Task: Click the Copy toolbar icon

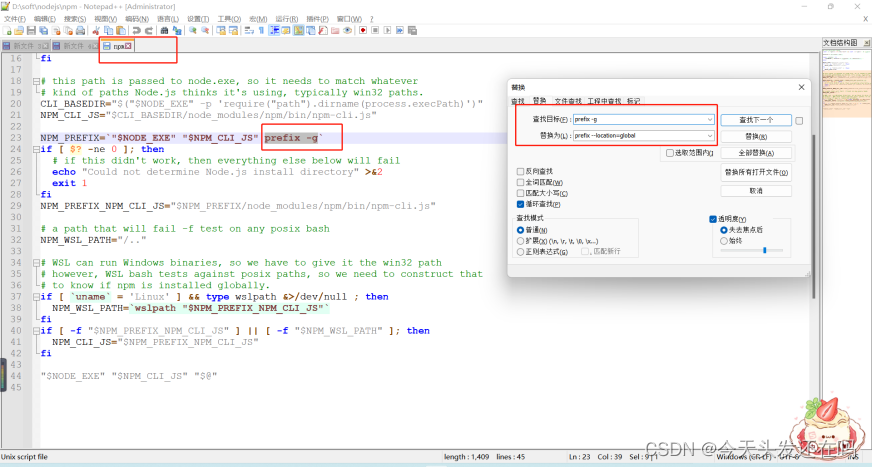Action: 108,31
